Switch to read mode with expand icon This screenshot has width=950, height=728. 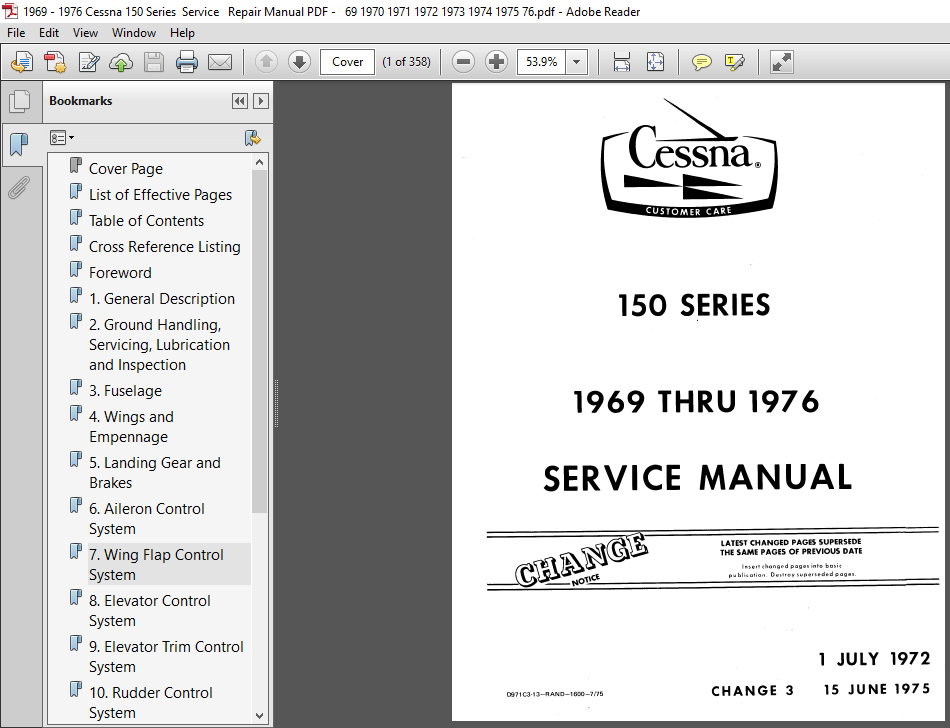click(x=782, y=62)
